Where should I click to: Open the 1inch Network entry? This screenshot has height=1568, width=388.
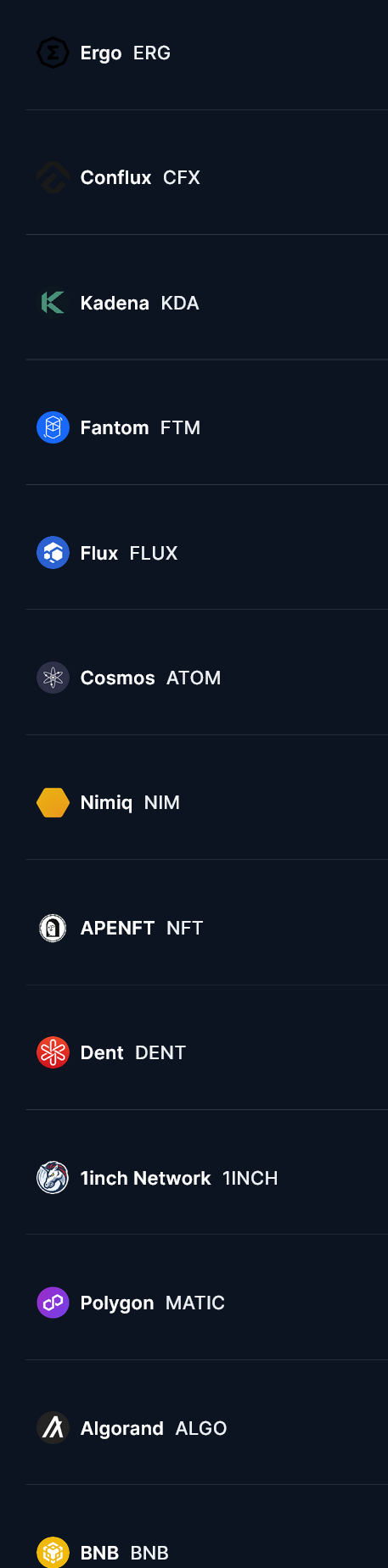coord(179,1178)
